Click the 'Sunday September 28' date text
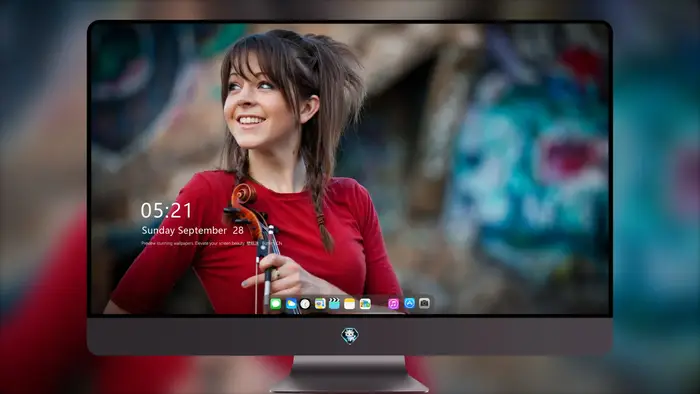 click(x=192, y=230)
